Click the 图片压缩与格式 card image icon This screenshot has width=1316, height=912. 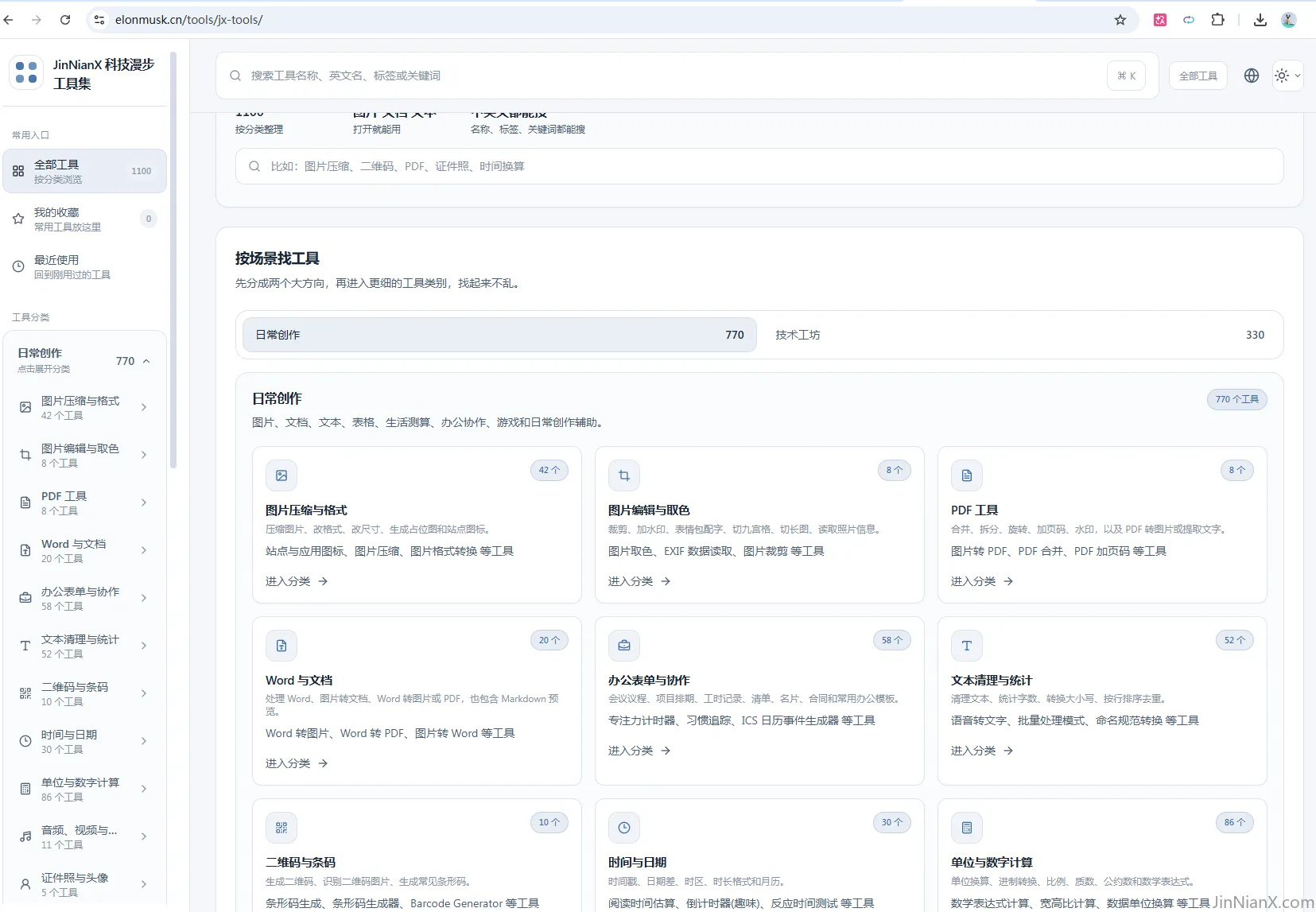click(281, 475)
